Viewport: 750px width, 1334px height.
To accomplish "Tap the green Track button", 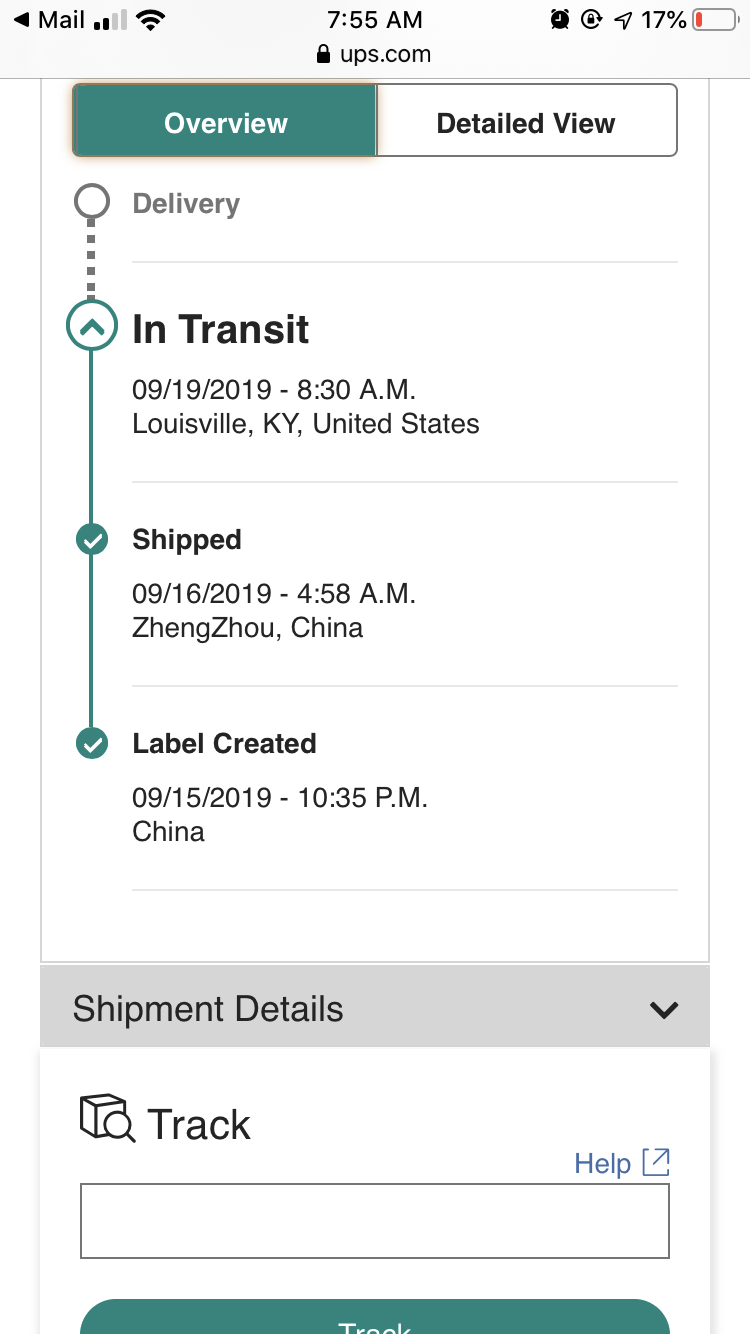I will [x=375, y=1316].
